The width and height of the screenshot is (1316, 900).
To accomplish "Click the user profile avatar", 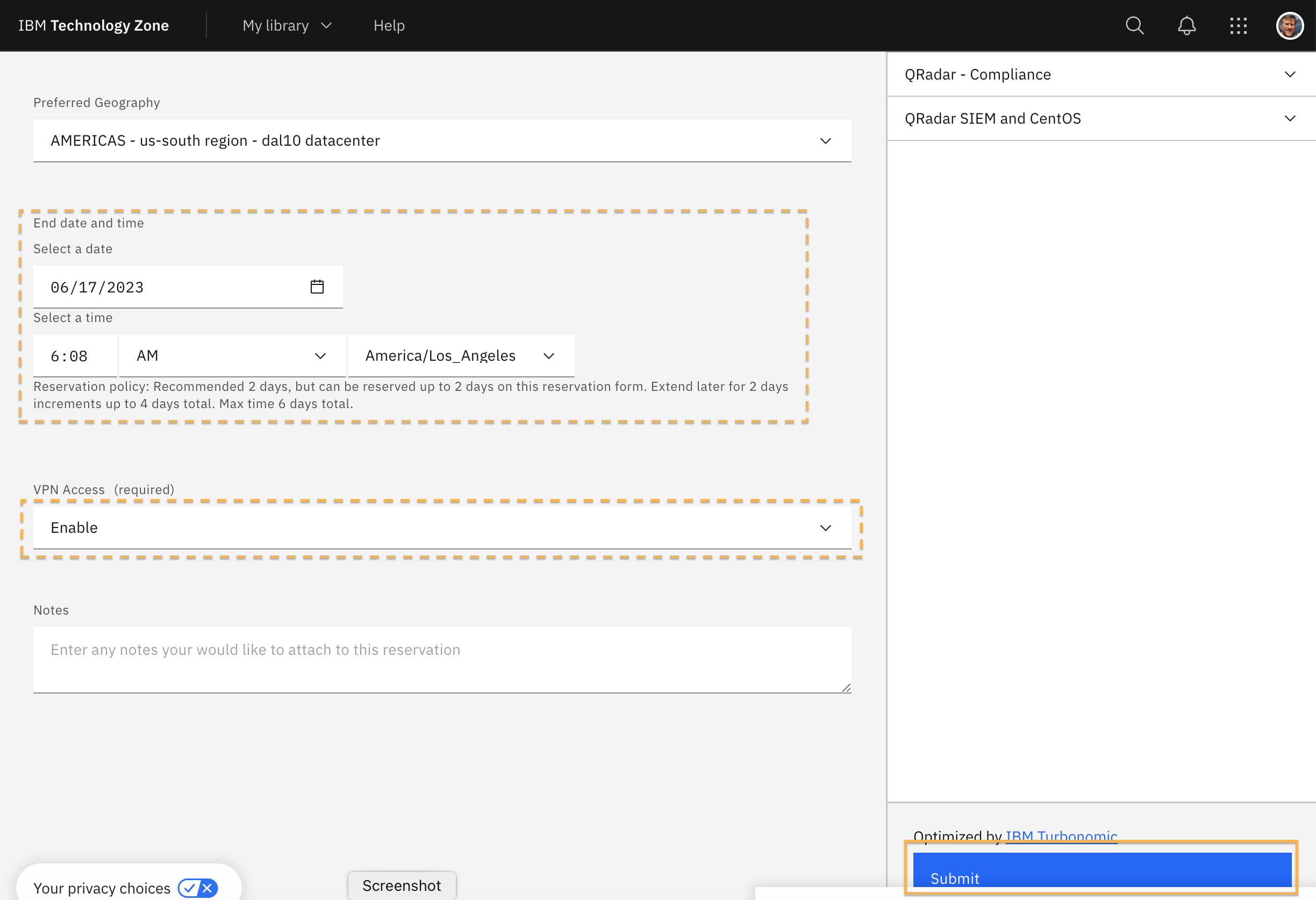I will pos(1289,25).
